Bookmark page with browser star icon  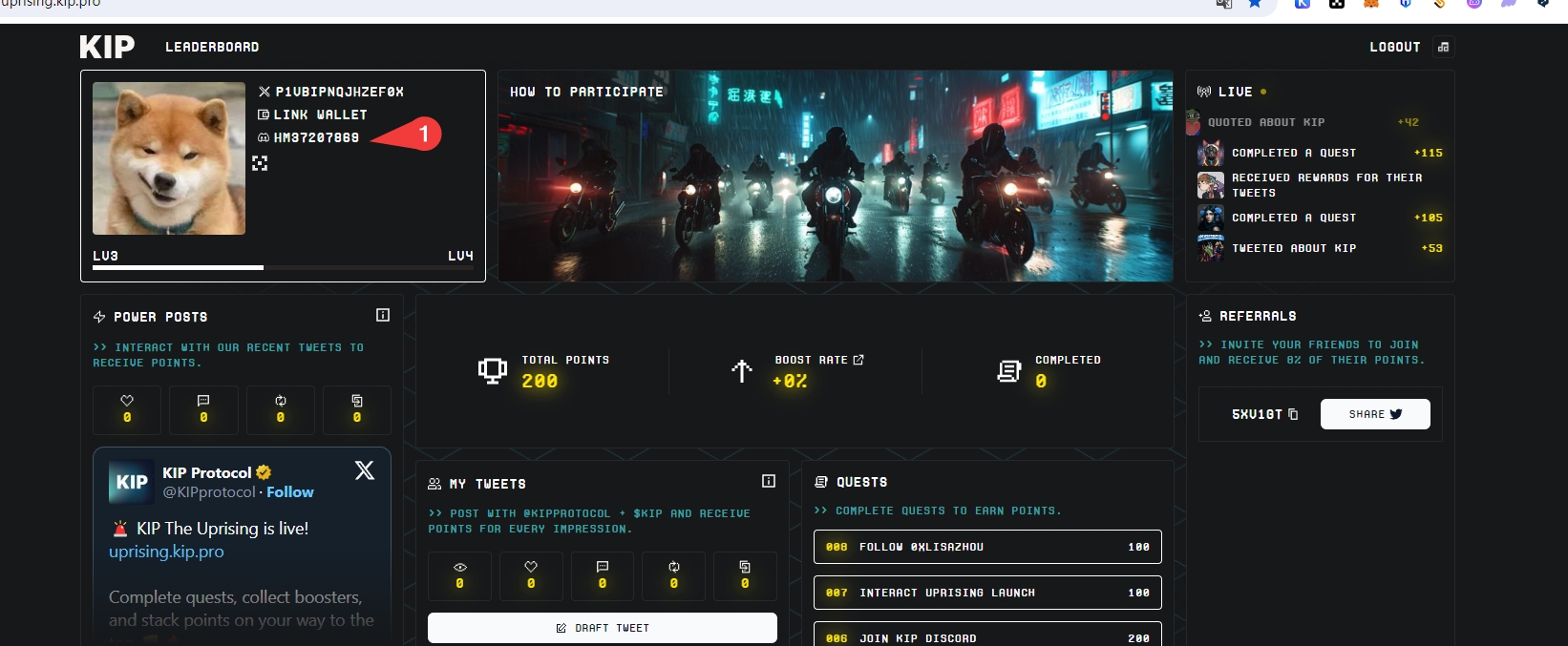[1255, 4]
